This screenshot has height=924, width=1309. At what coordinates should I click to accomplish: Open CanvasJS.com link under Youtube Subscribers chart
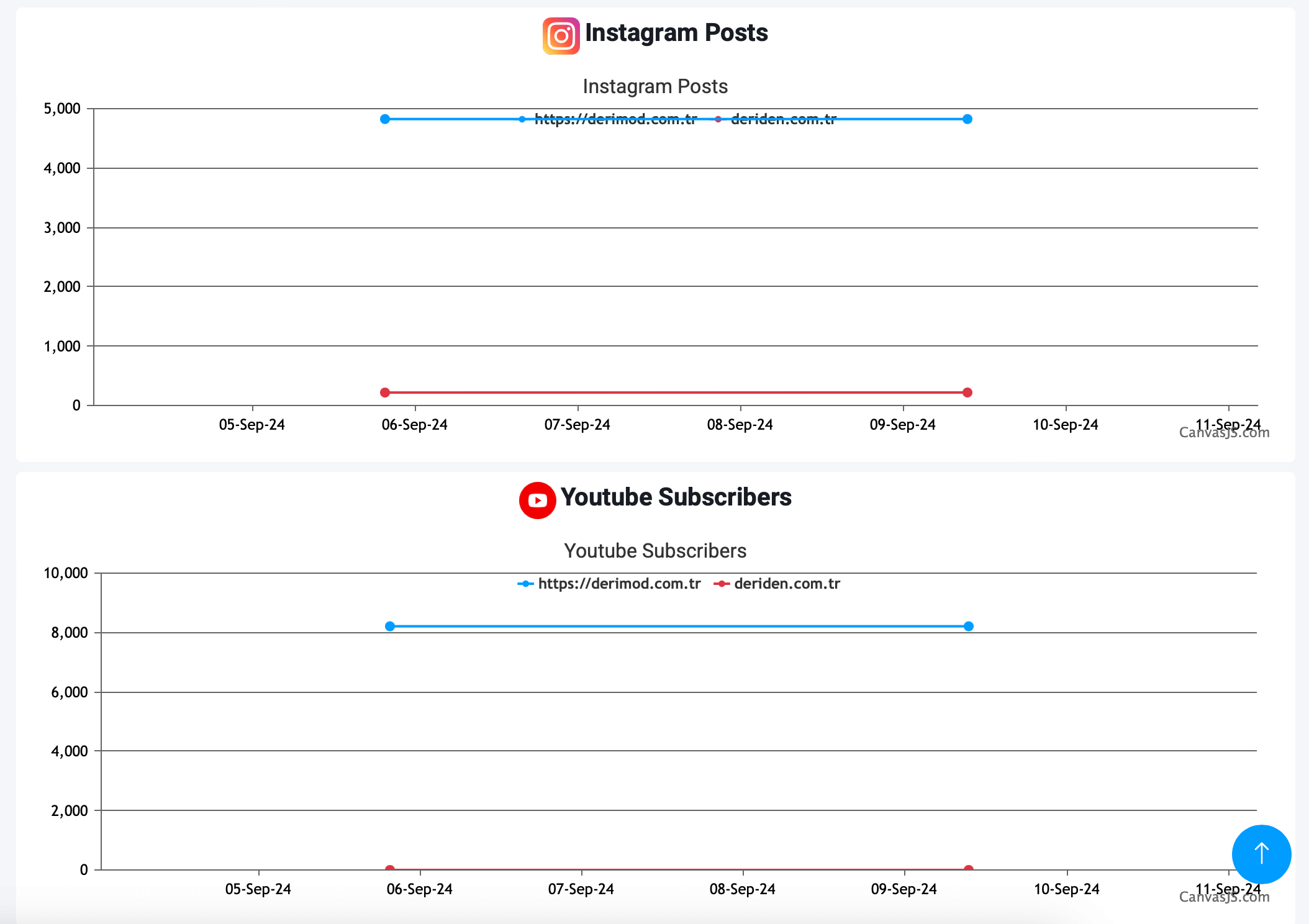point(1224,897)
